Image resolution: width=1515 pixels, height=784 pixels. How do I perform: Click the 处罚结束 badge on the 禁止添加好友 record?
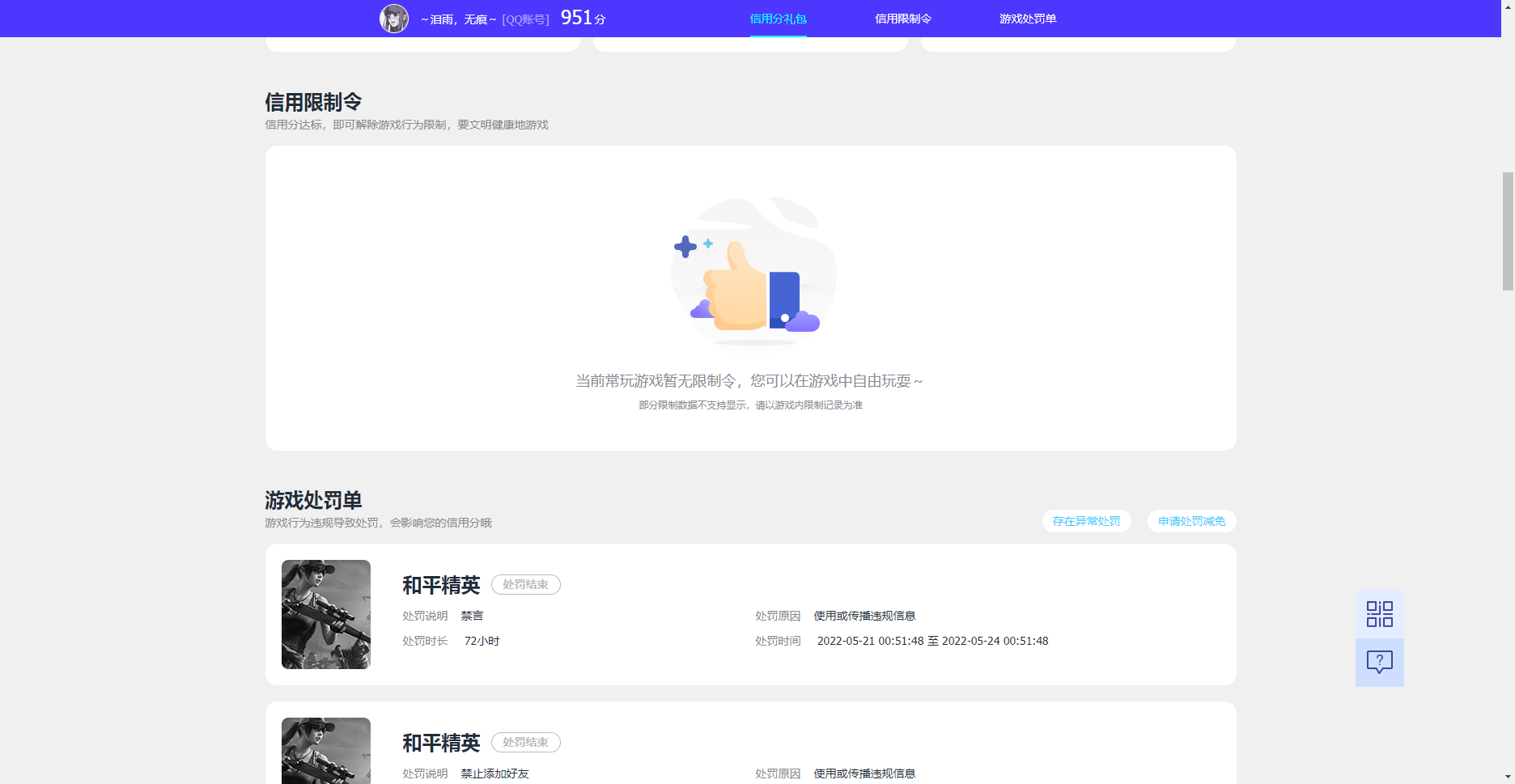526,742
